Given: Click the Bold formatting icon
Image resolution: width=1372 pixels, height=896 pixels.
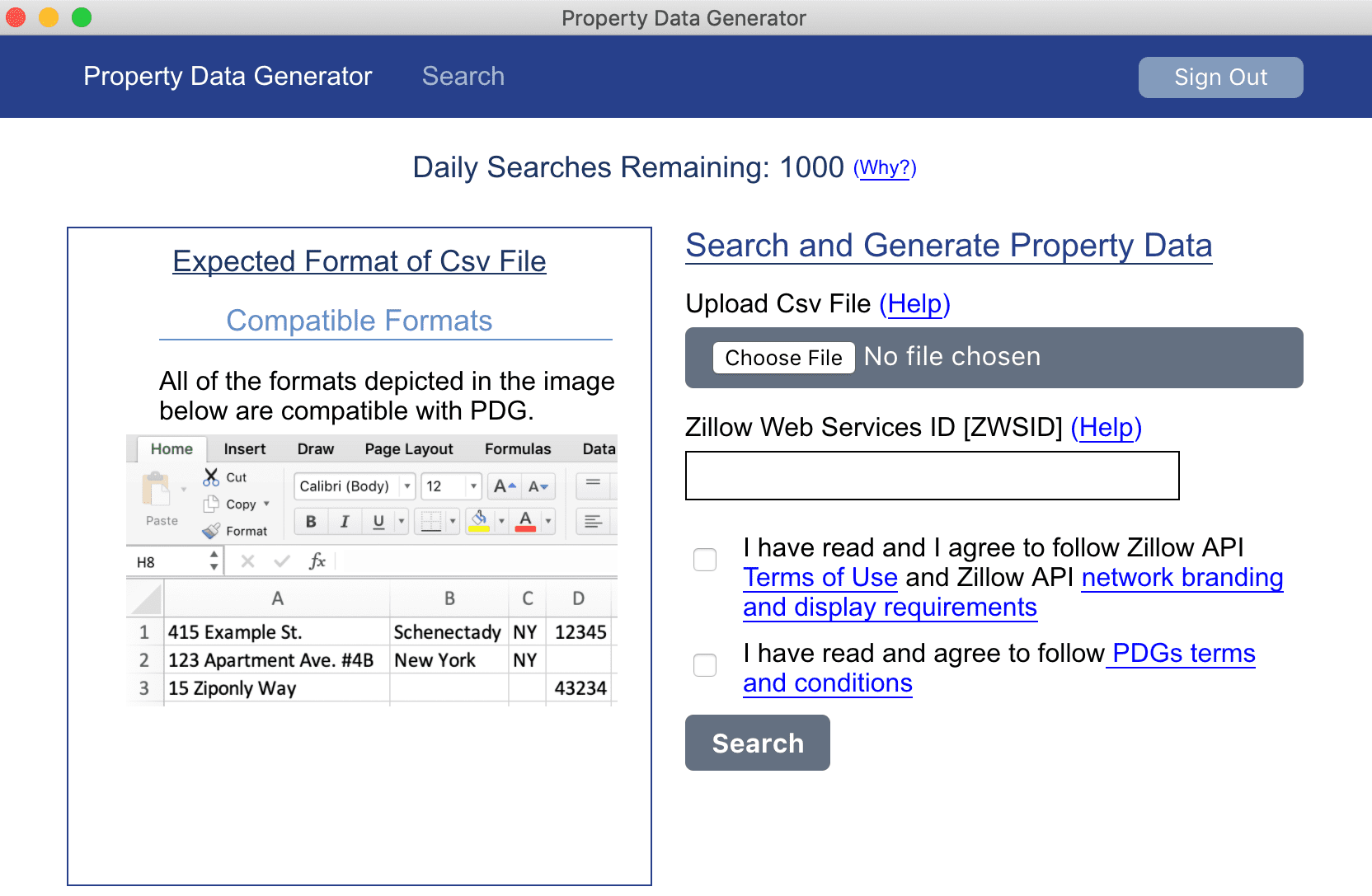Looking at the screenshot, I should tap(311, 522).
